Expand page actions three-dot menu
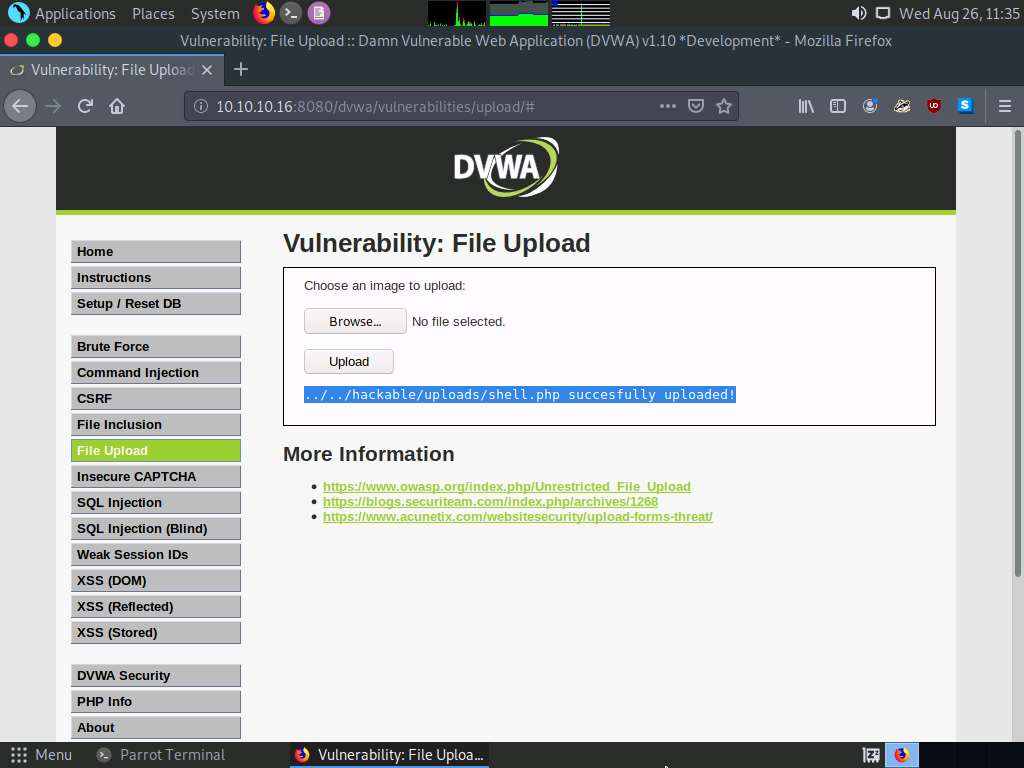Viewport: 1024px width, 768px height. [667, 106]
